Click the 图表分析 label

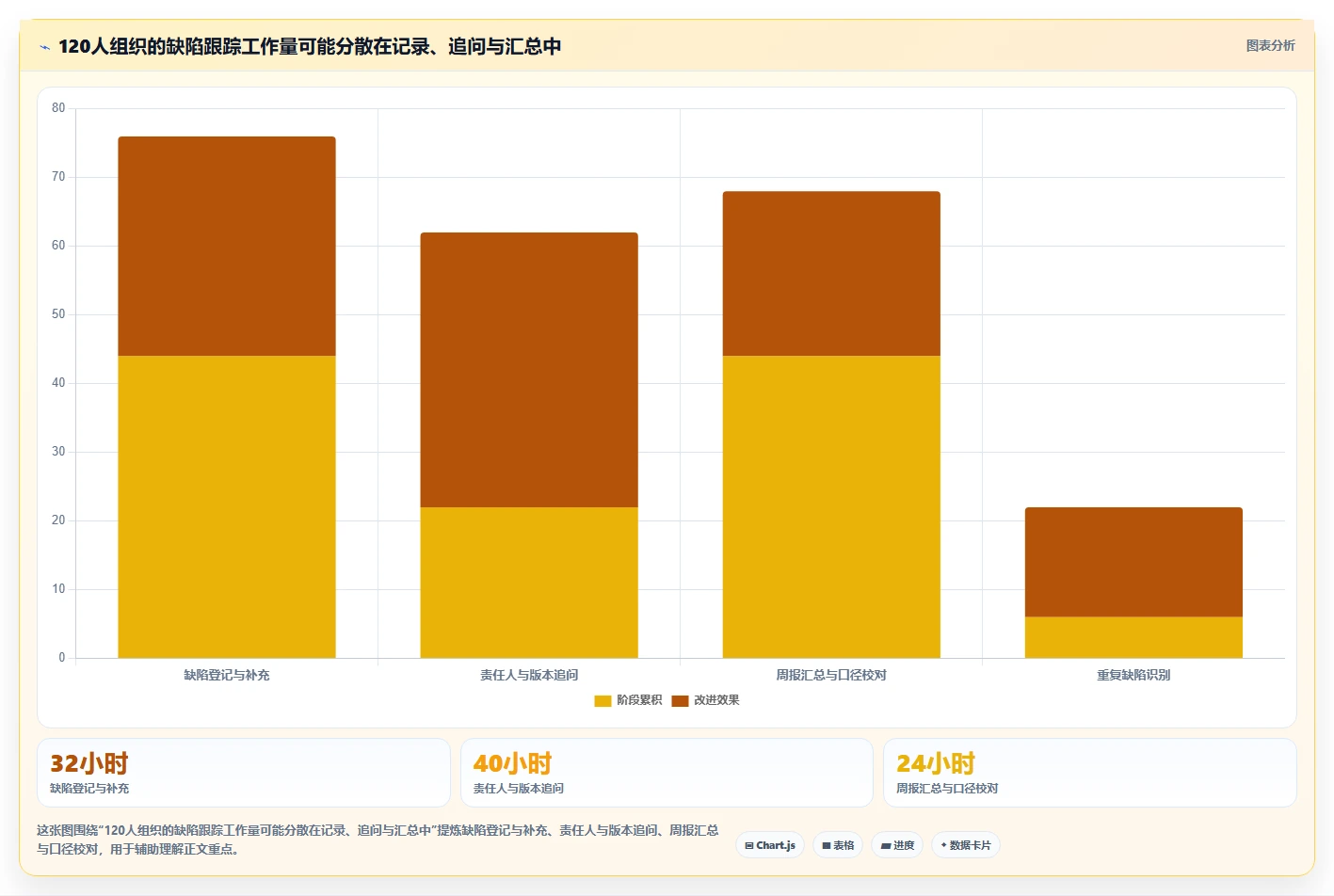(1270, 45)
